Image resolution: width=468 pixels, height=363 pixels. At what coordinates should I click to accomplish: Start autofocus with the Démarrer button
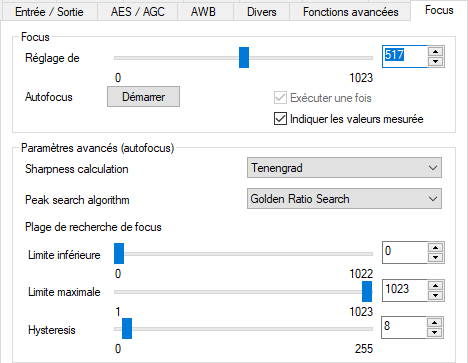(x=143, y=97)
